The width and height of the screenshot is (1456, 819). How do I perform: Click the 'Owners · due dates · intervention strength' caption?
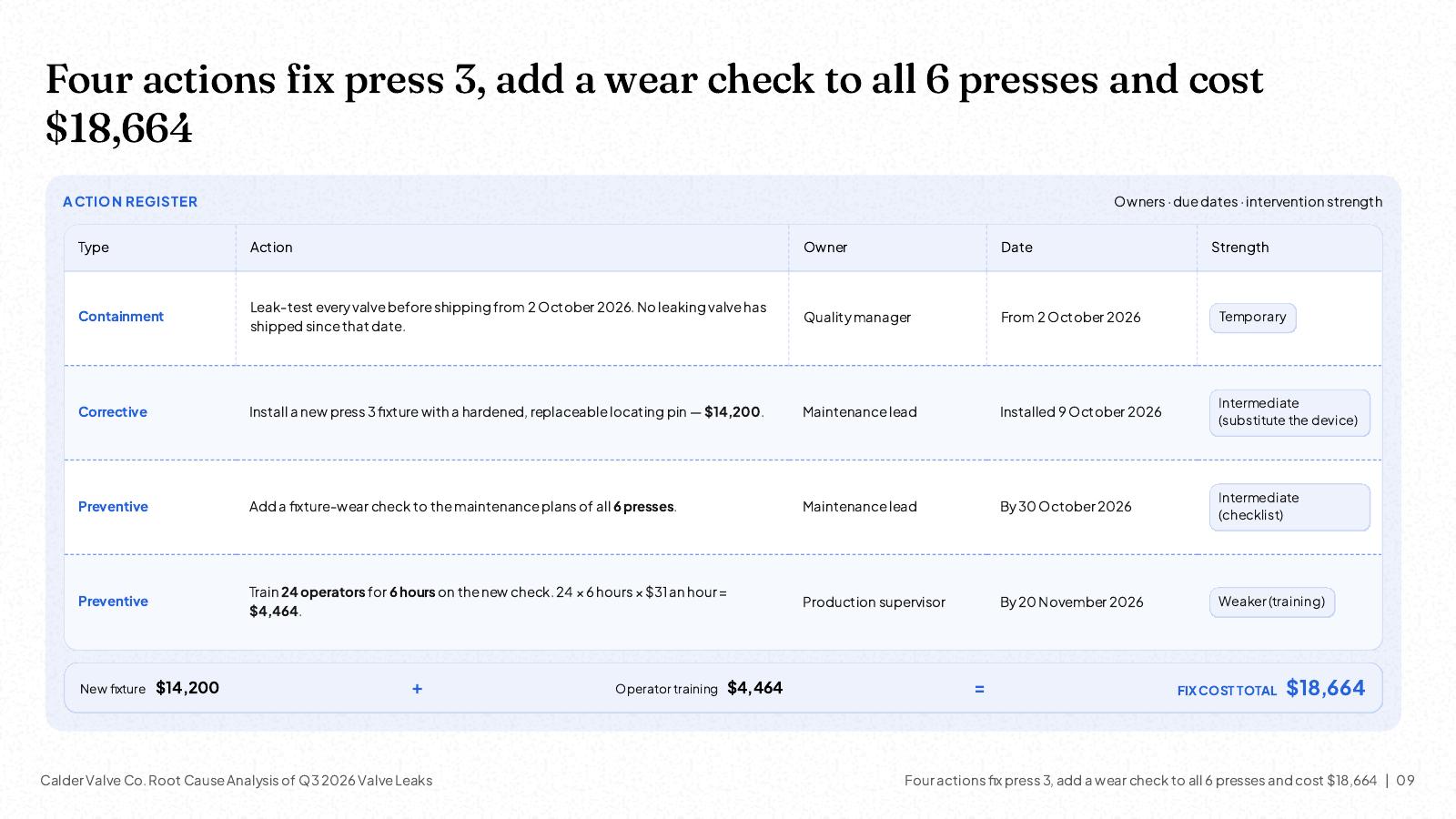(x=1248, y=202)
